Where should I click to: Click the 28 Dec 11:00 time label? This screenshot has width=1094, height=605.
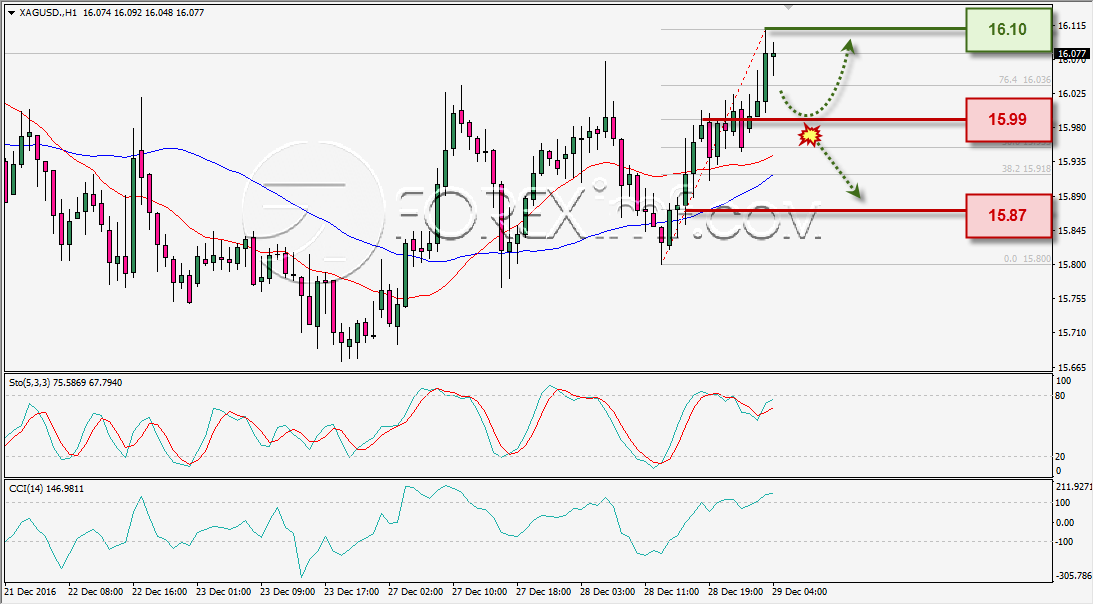672,592
